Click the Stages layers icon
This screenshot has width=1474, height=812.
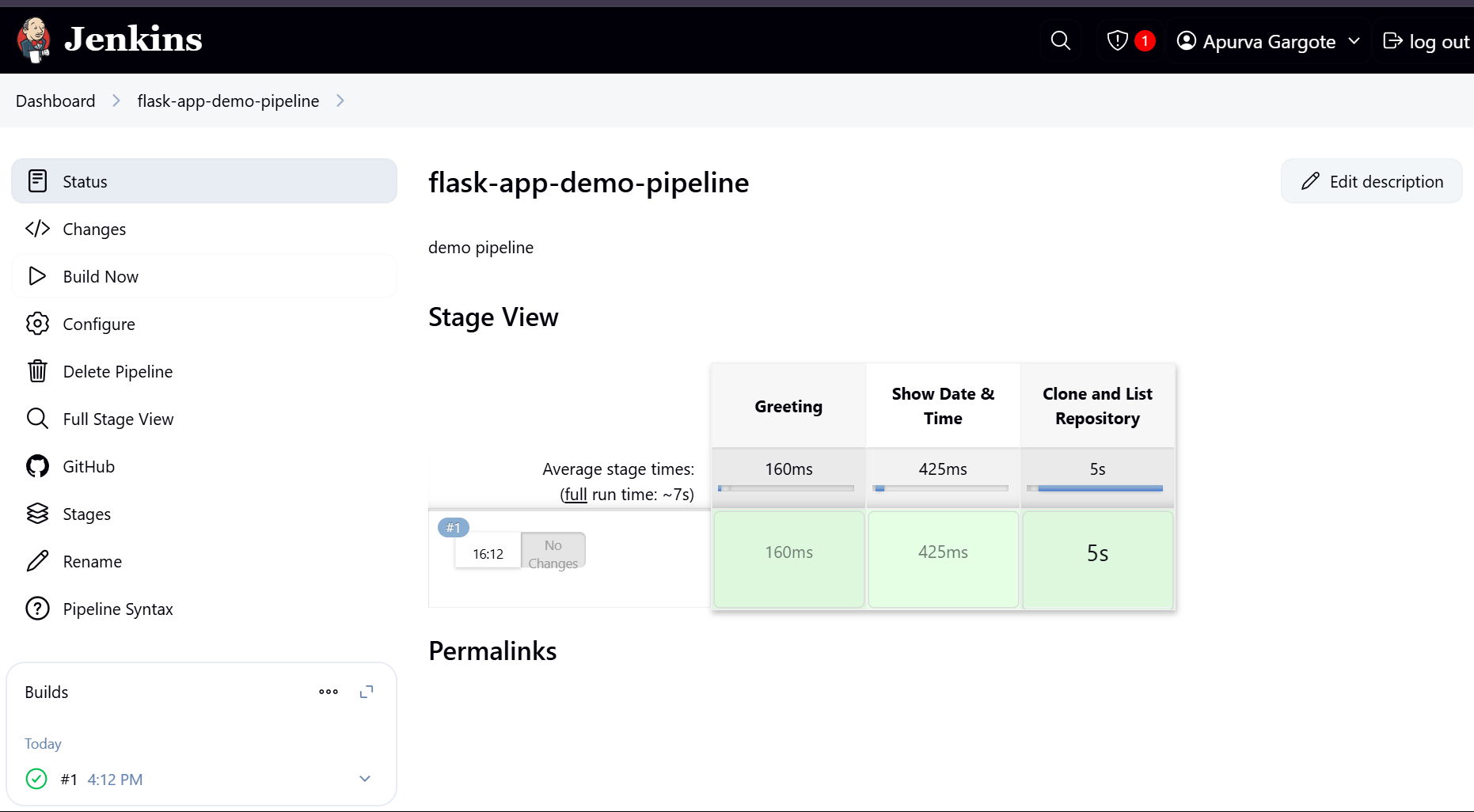point(37,514)
